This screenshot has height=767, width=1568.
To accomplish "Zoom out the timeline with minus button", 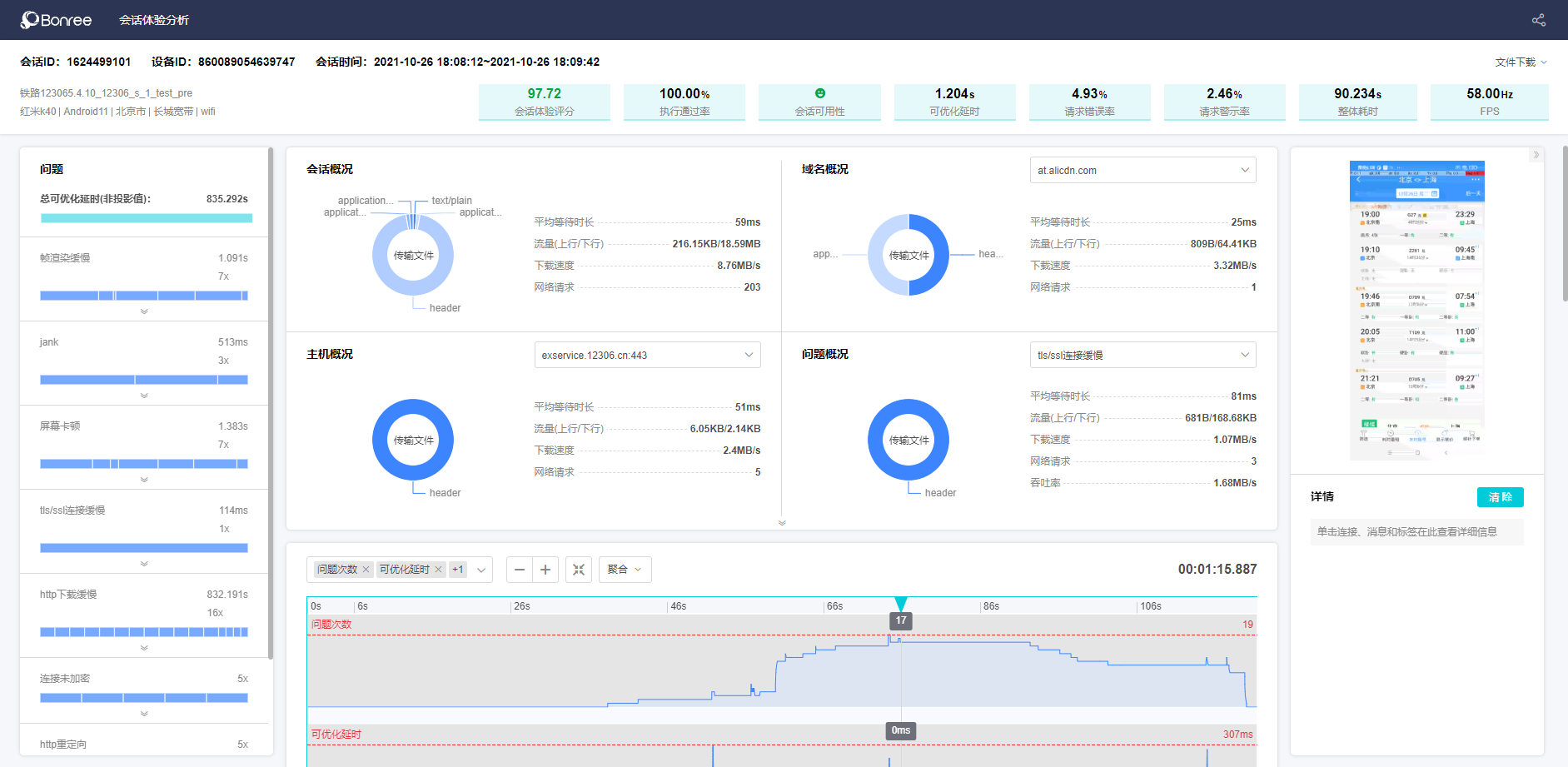I will click(520, 570).
